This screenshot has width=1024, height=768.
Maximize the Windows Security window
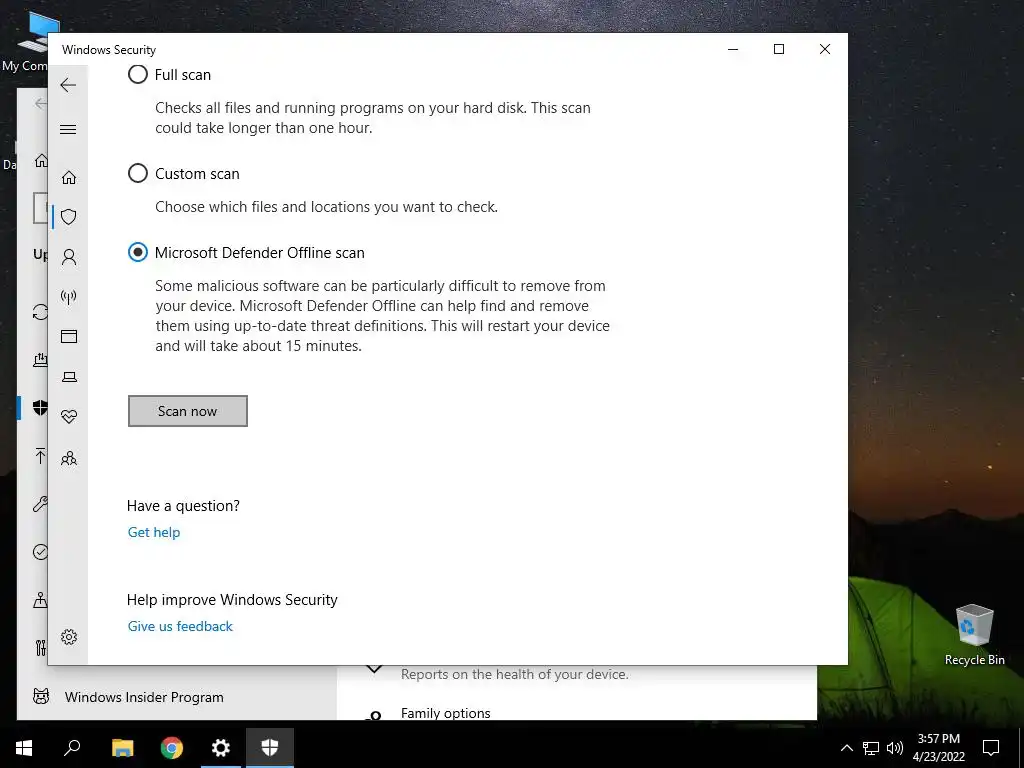click(778, 49)
